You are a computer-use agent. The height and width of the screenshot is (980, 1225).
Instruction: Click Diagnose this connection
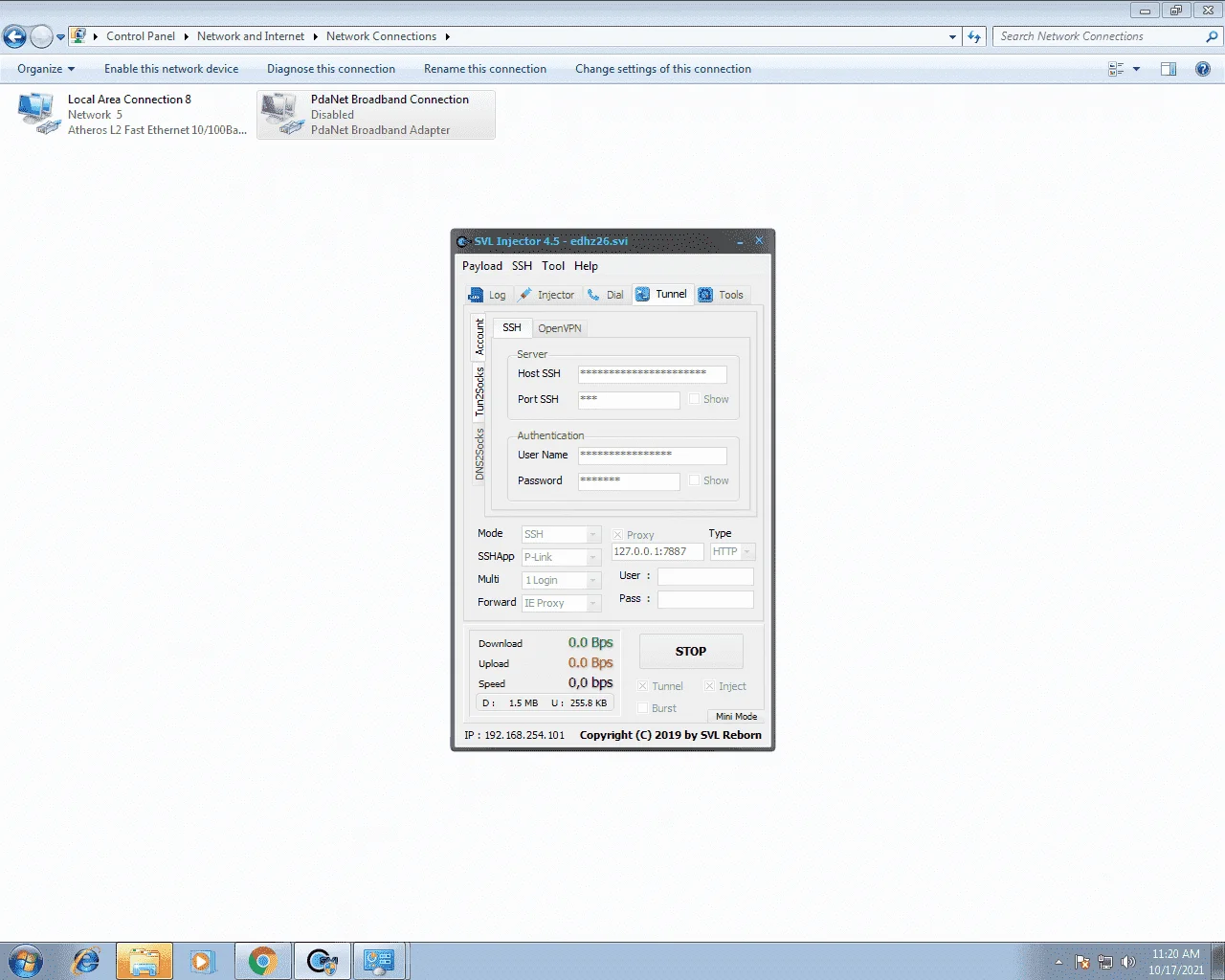pos(331,69)
